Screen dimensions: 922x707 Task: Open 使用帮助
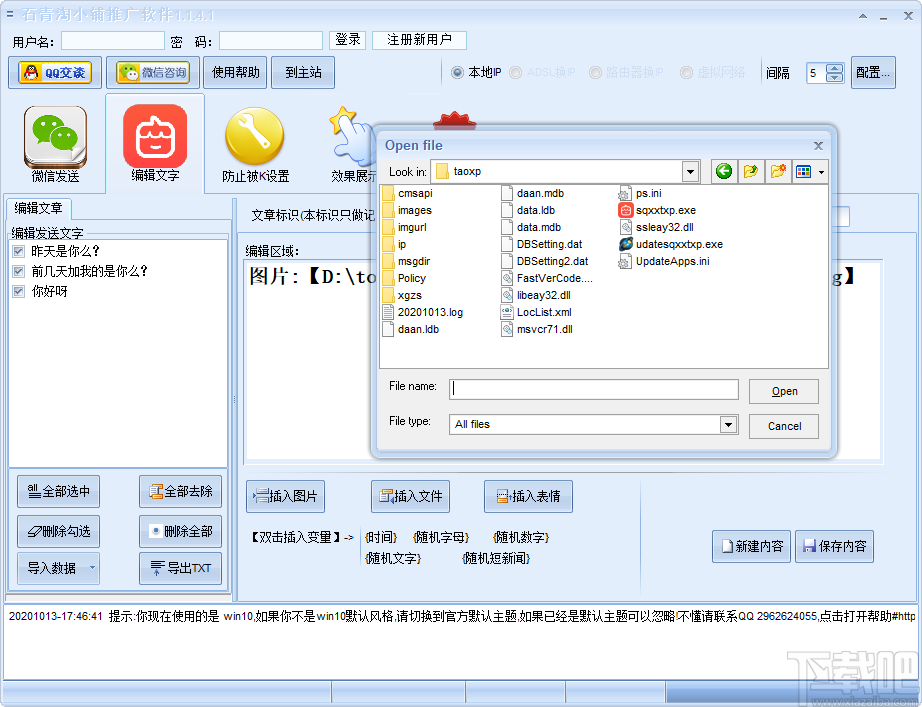point(236,72)
